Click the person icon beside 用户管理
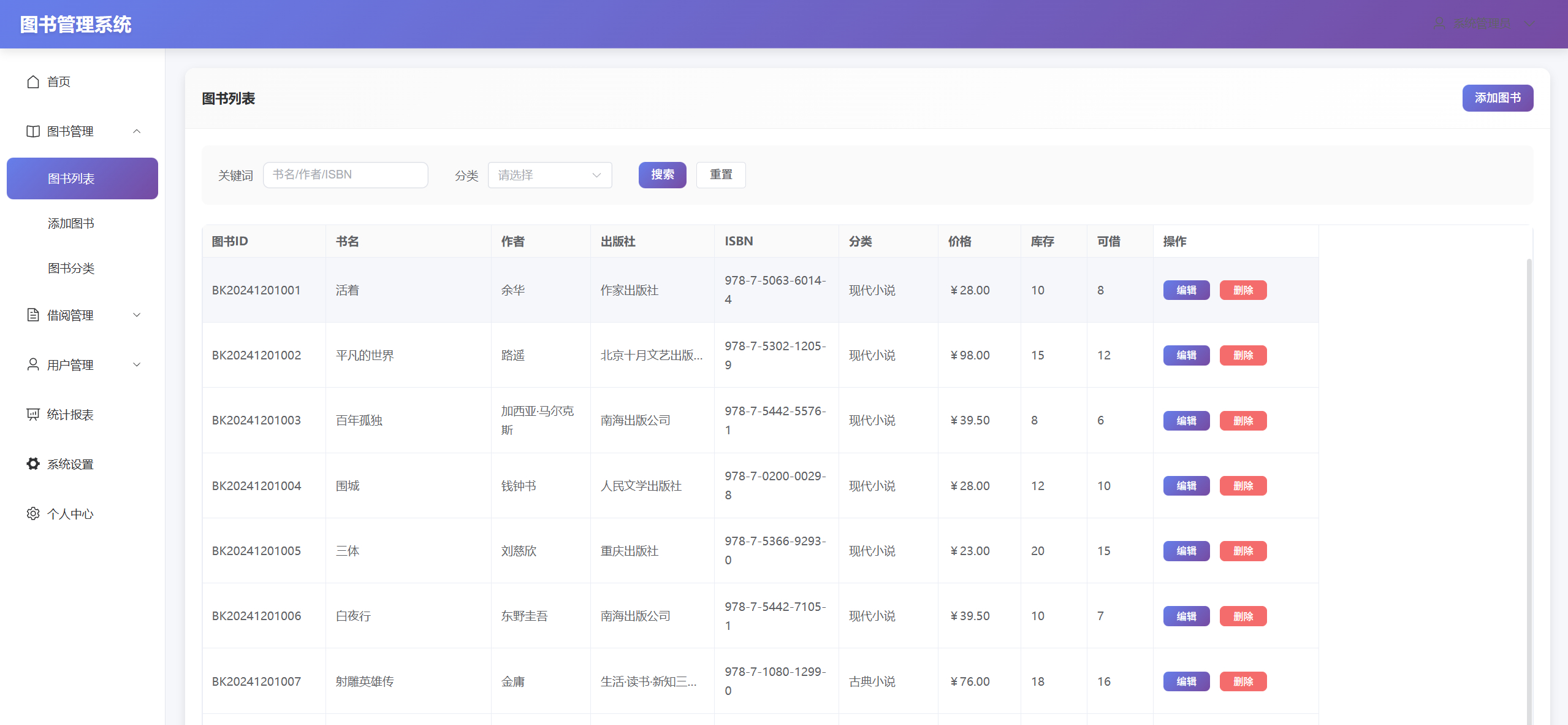Image resolution: width=1568 pixels, height=725 pixels. [33, 364]
